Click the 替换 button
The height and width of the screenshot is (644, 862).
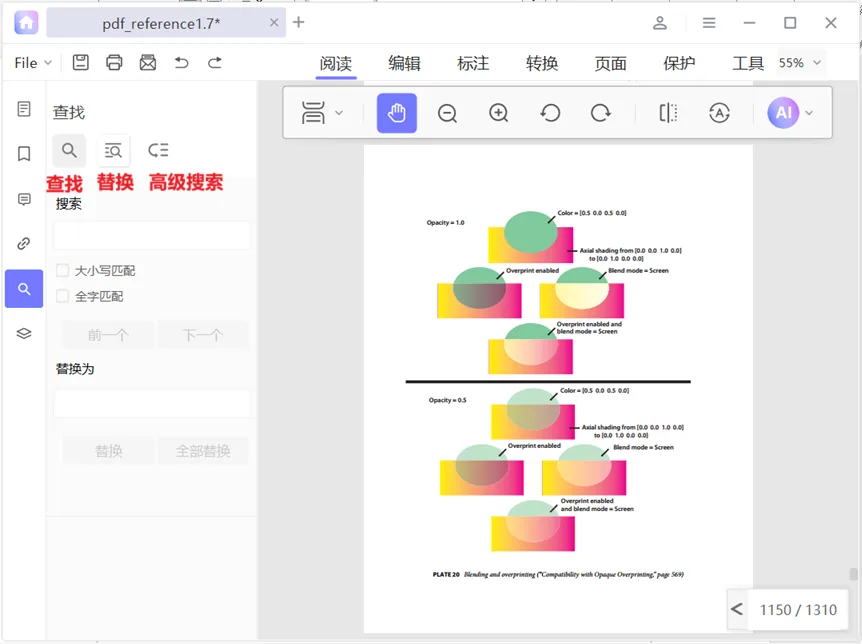coord(108,451)
